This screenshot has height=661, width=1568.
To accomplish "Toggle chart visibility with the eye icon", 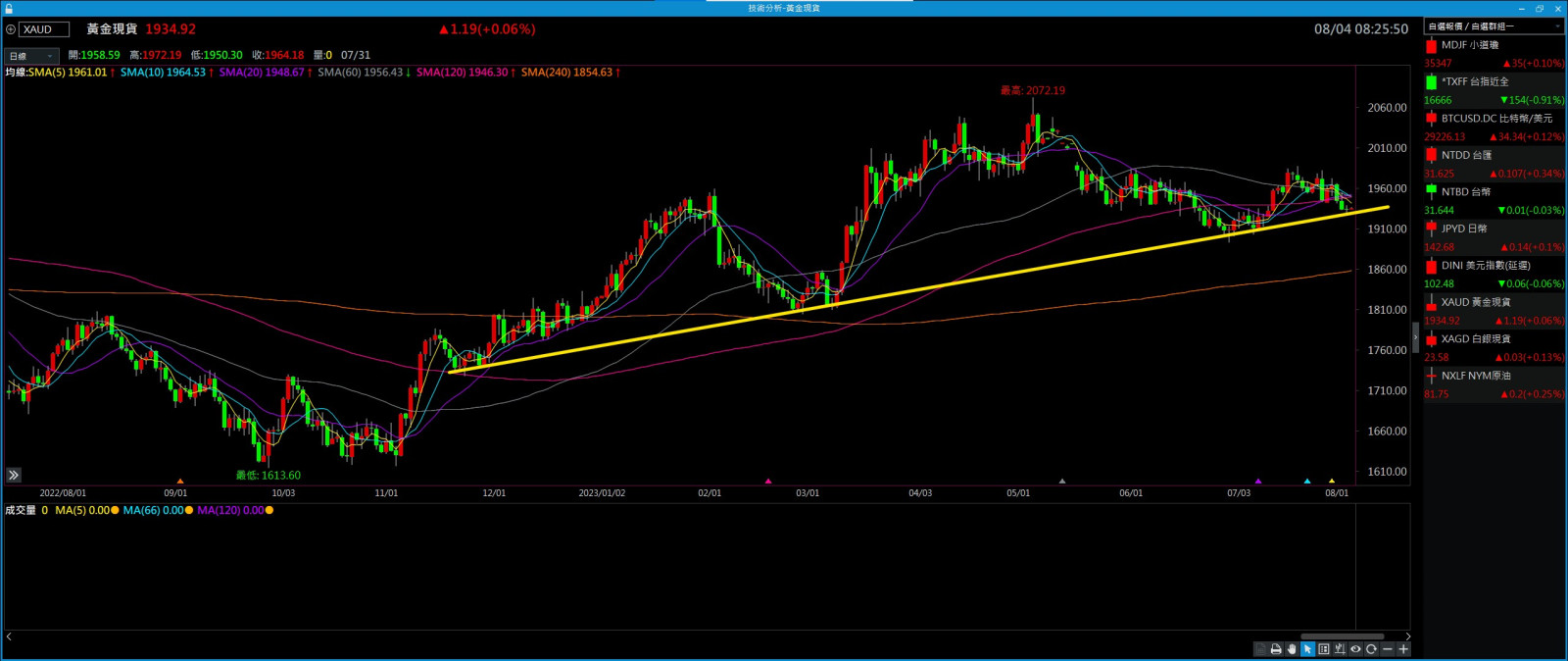I will [x=1355, y=649].
